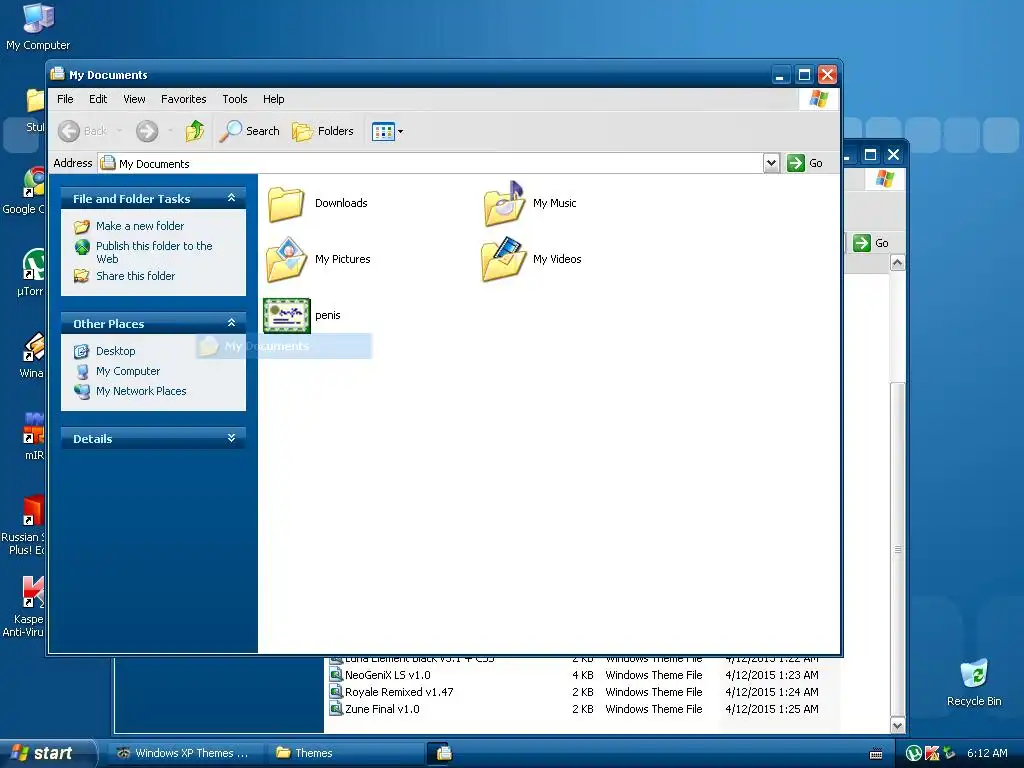The width and height of the screenshot is (1024, 768).
Task: Select the image file thumbnail below My Pictures
Action: point(286,315)
